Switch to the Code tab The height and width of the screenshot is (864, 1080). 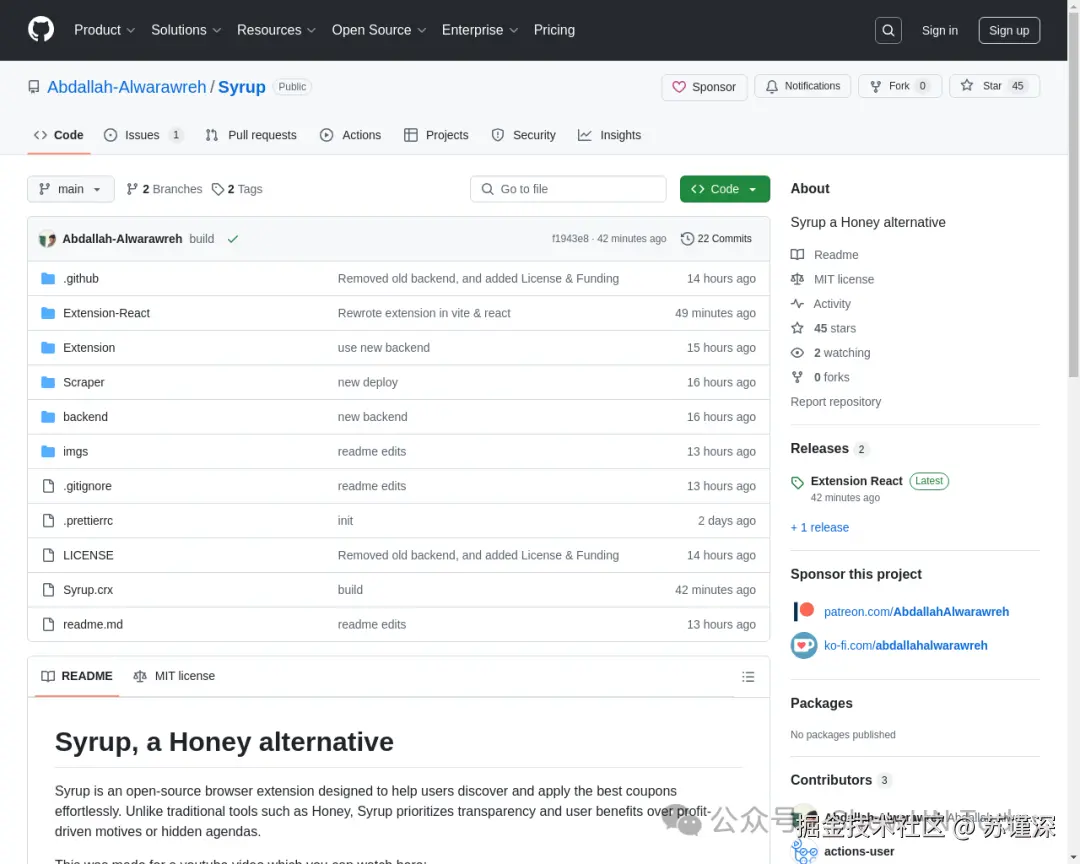point(59,135)
